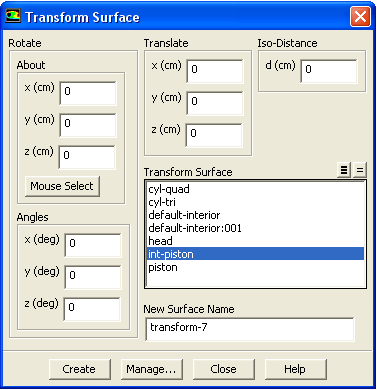Open Help for Transform Surface

[295, 369]
